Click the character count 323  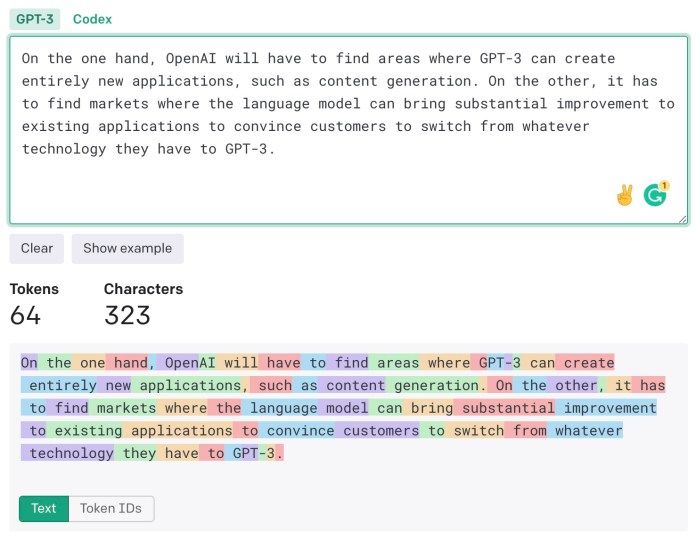click(x=127, y=315)
